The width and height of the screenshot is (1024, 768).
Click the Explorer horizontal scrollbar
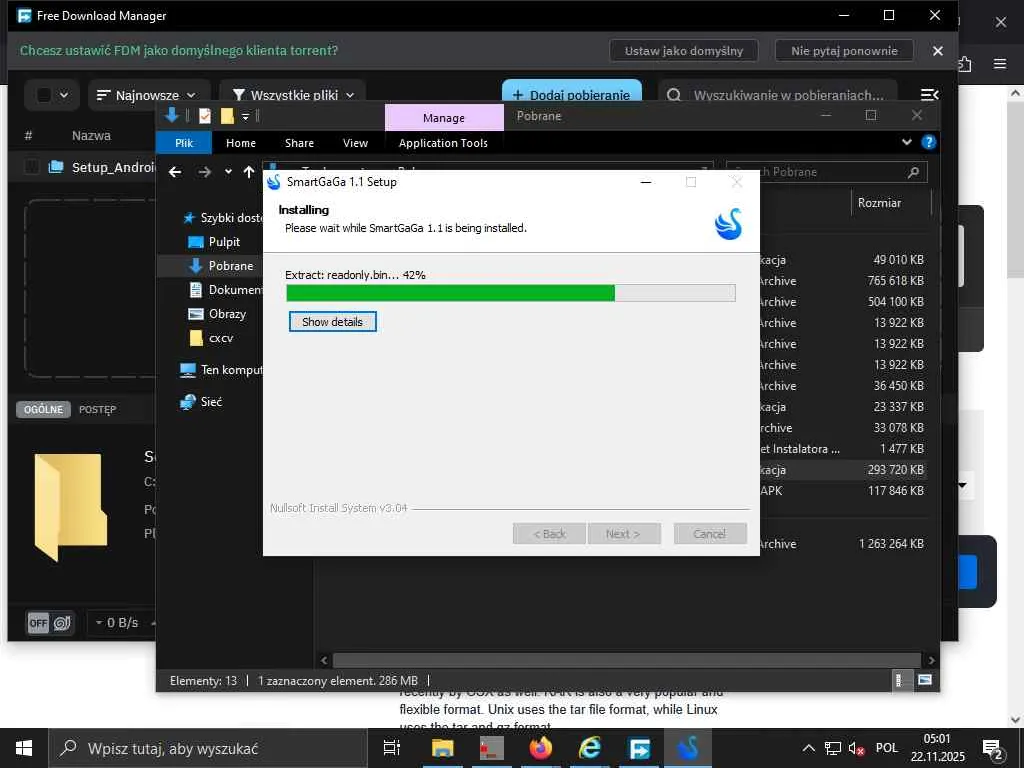pos(626,660)
